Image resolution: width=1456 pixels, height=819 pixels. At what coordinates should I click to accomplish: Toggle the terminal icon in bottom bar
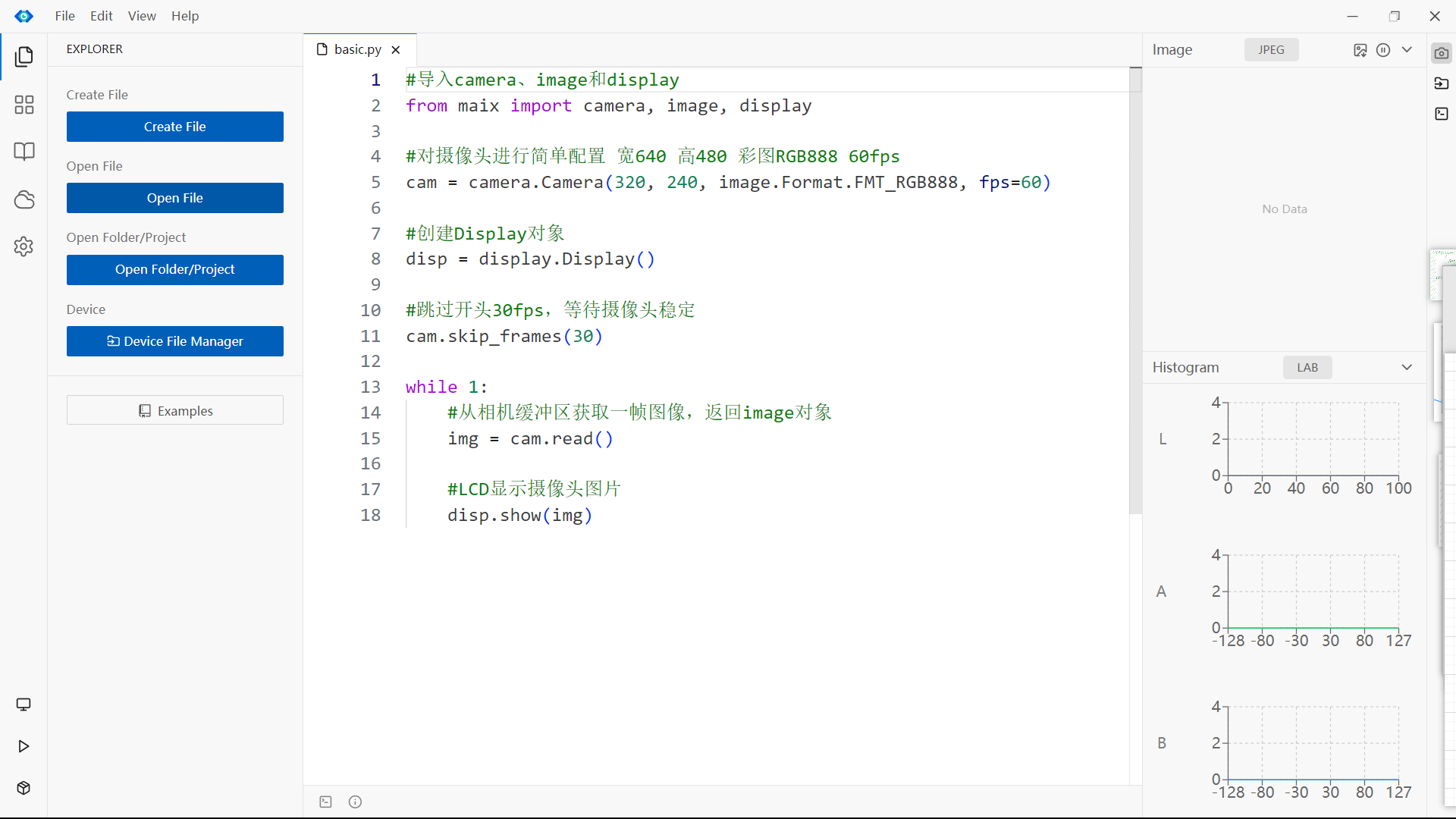point(326,802)
